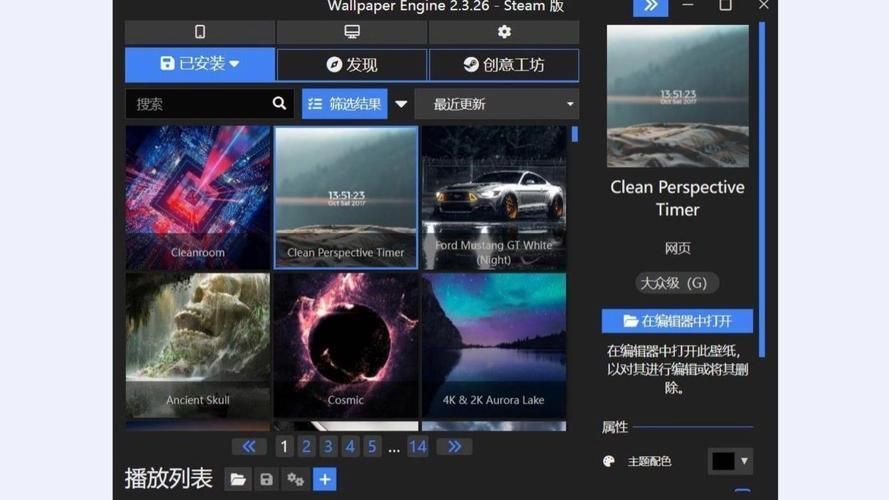Select the Cosmic wallpaper thumbnail
This screenshot has height=500, width=889.
[x=346, y=345]
